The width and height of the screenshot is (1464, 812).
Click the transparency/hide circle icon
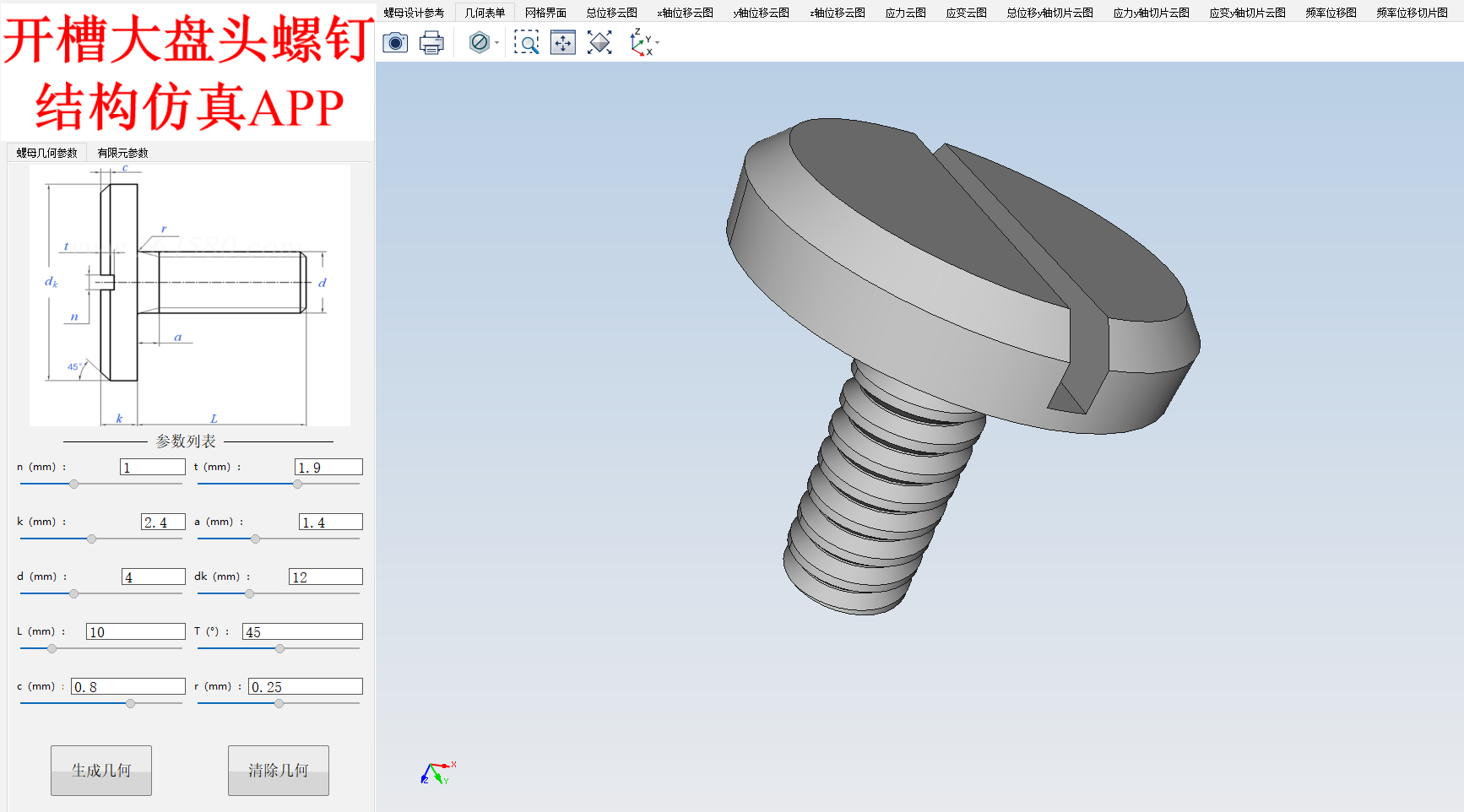point(479,42)
